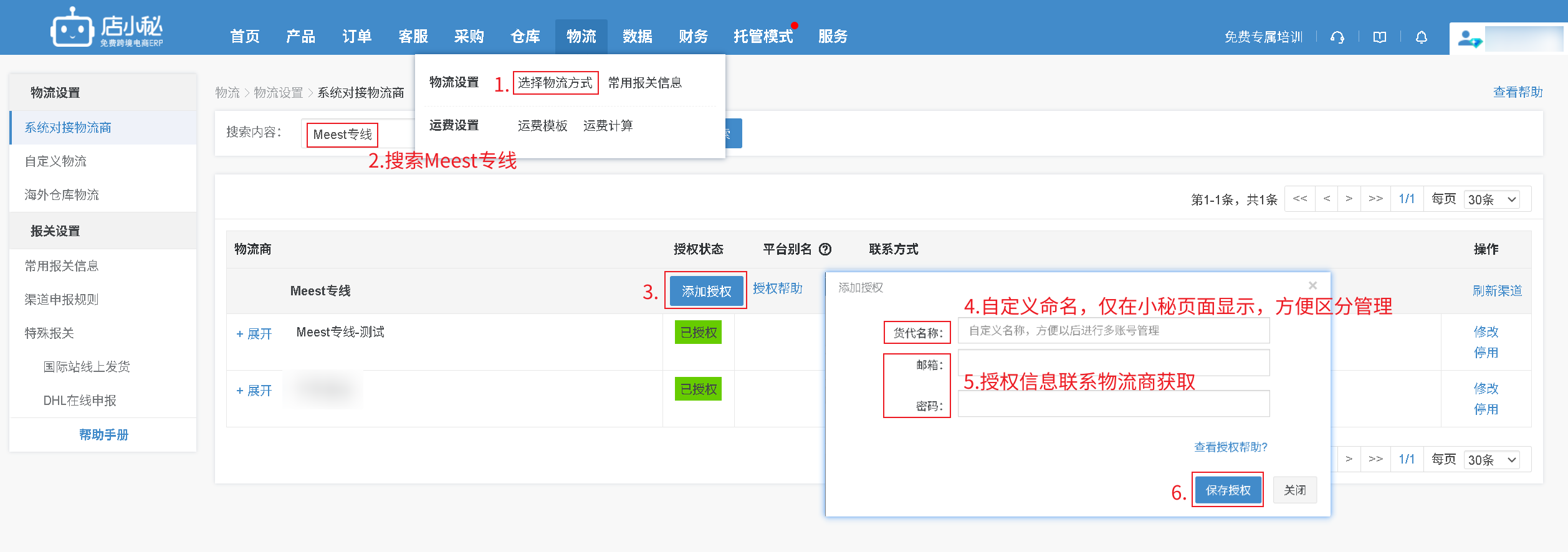Screen dimensions: 1568x552
Task: Open 自定义物流 in the left sidebar
Action: (x=56, y=161)
